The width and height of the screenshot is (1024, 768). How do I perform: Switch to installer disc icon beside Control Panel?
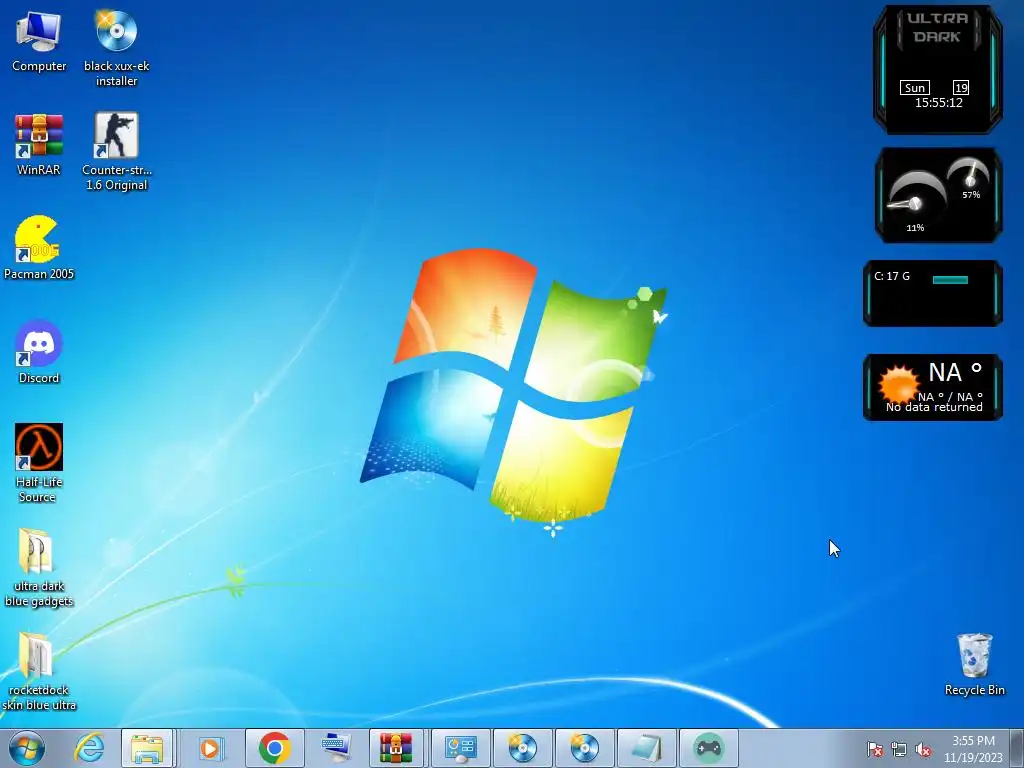coord(522,748)
